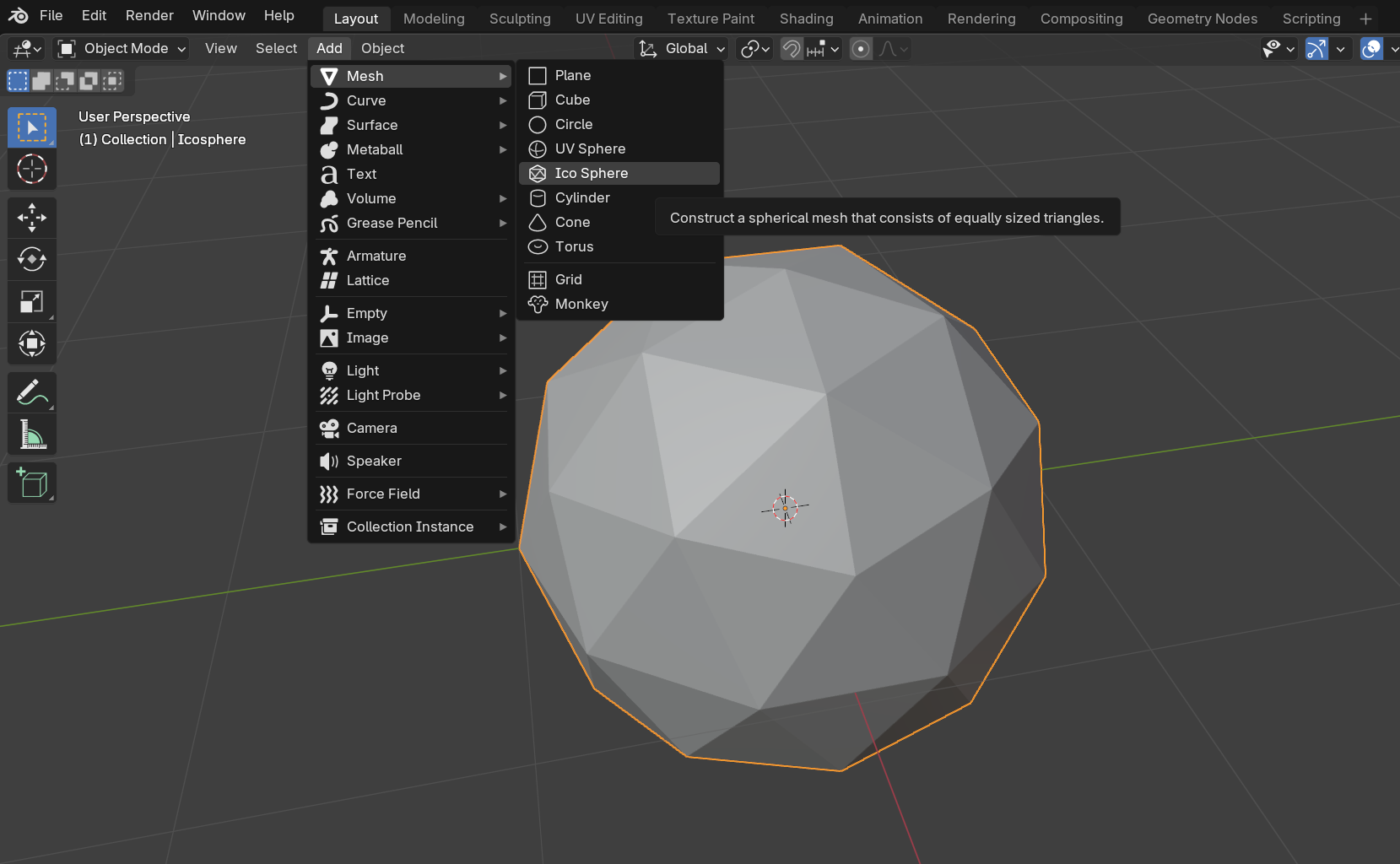The width and height of the screenshot is (1400, 864).
Task: Toggle snapping magnet button
Action: click(792, 49)
